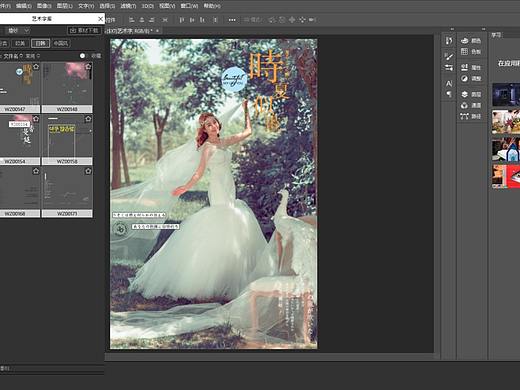The width and height of the screenshot is (520, 390).
Task: Select the 中国风 style filter button
Action: tap(60, 43)
